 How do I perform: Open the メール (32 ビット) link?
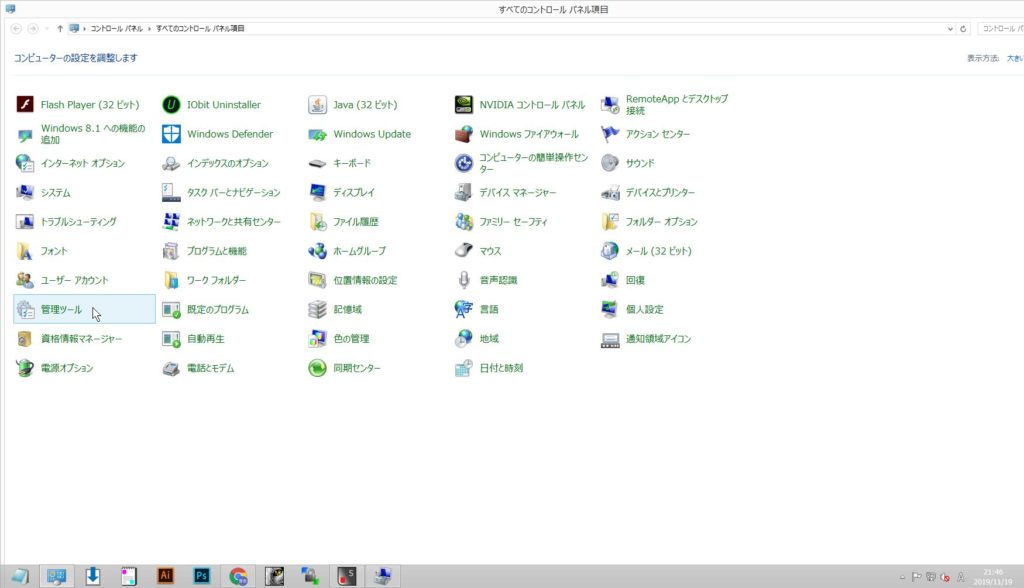click(x=658, y=251)
